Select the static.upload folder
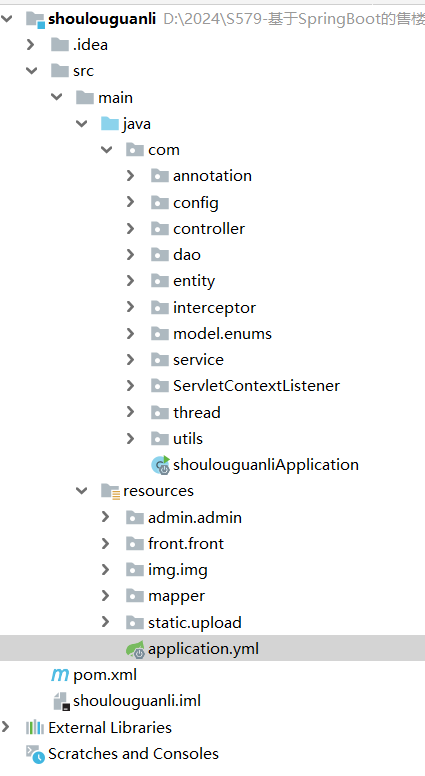425x776 pixels. coord(195,622)
